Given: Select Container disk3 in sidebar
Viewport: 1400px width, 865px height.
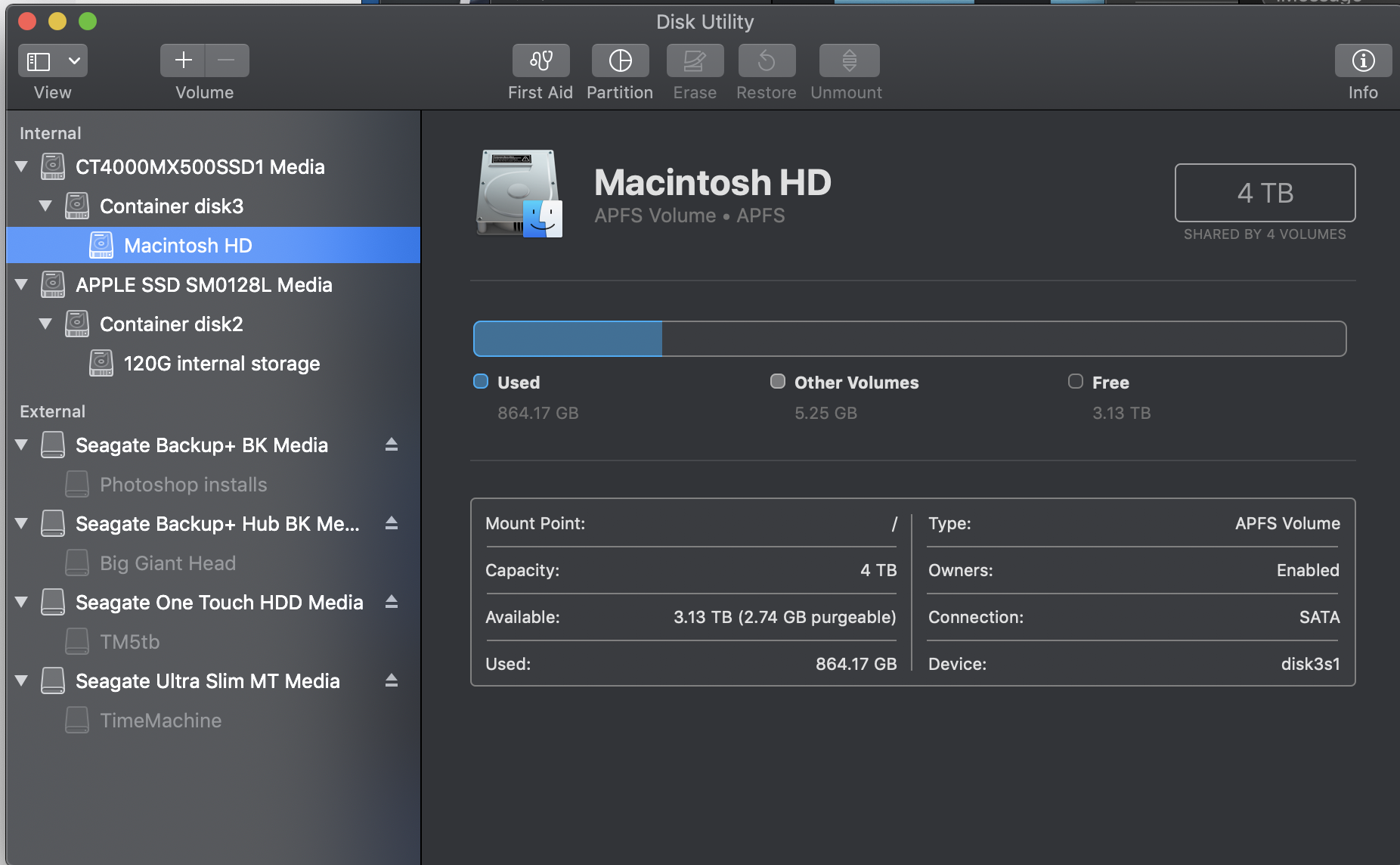Looking at the screenshot, I should tap(213, 206).
